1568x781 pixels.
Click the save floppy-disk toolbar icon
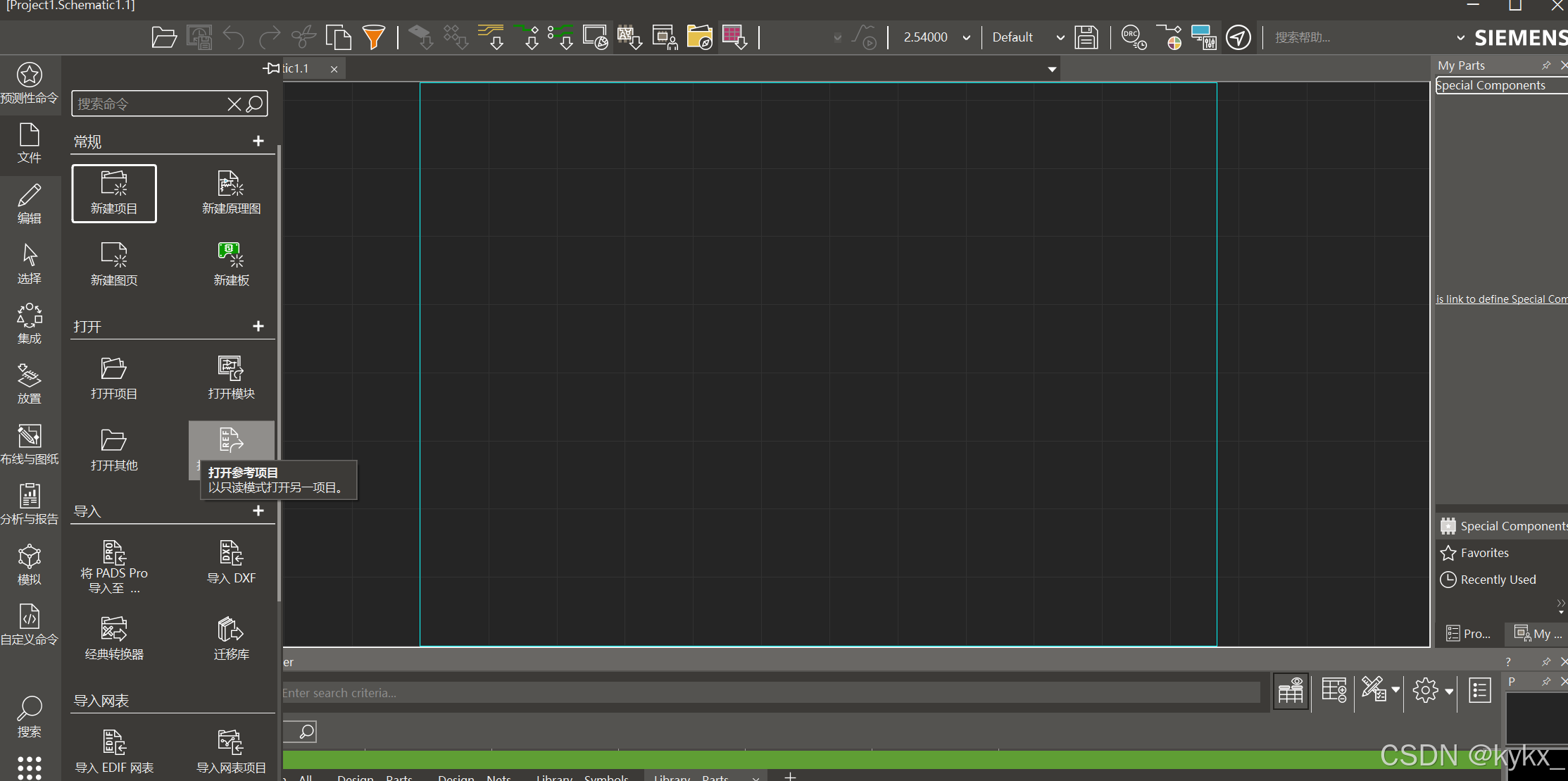(1086, 37)
